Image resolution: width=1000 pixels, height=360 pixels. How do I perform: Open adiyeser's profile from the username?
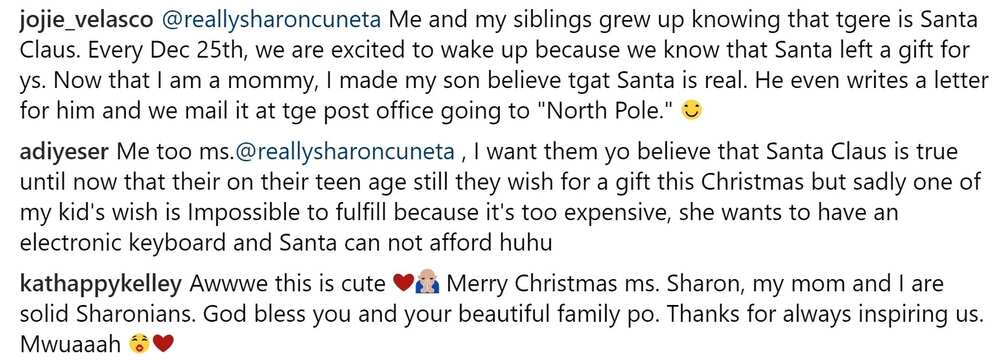(x=65, y=152)
